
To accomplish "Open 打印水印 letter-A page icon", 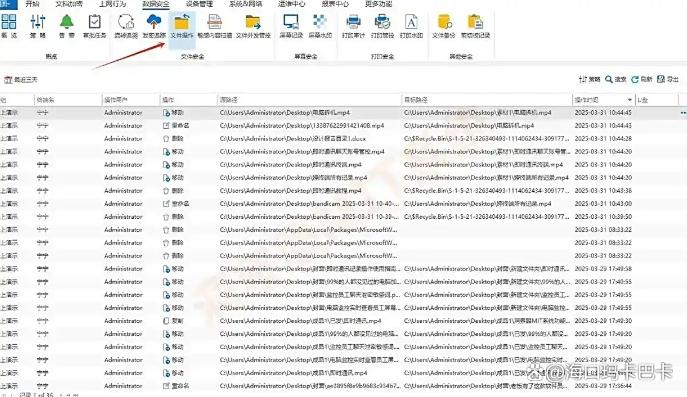I will click(x=411, y=21).
